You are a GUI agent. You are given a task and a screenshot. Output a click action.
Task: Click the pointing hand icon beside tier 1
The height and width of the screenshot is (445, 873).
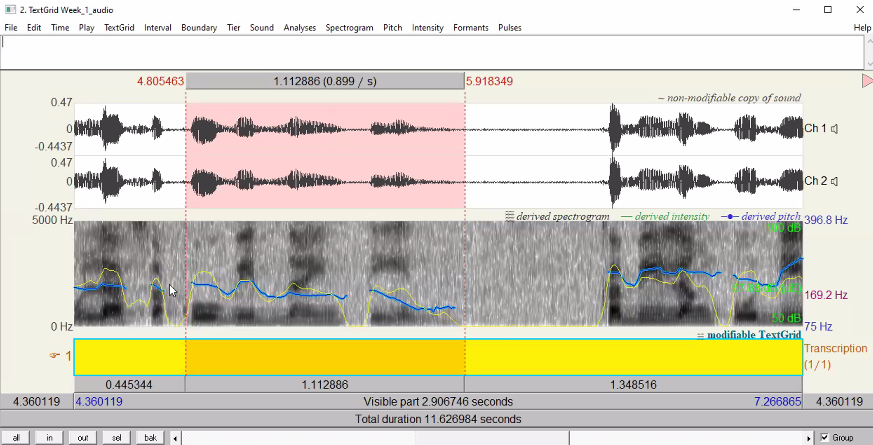tap(55, 355)
